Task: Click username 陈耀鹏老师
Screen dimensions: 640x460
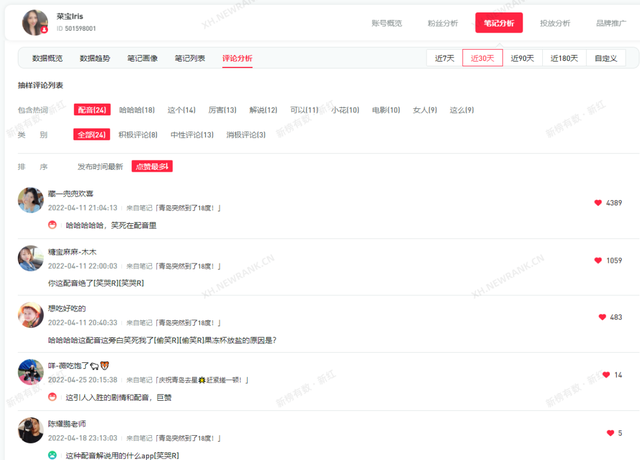Action: [67, 424]
